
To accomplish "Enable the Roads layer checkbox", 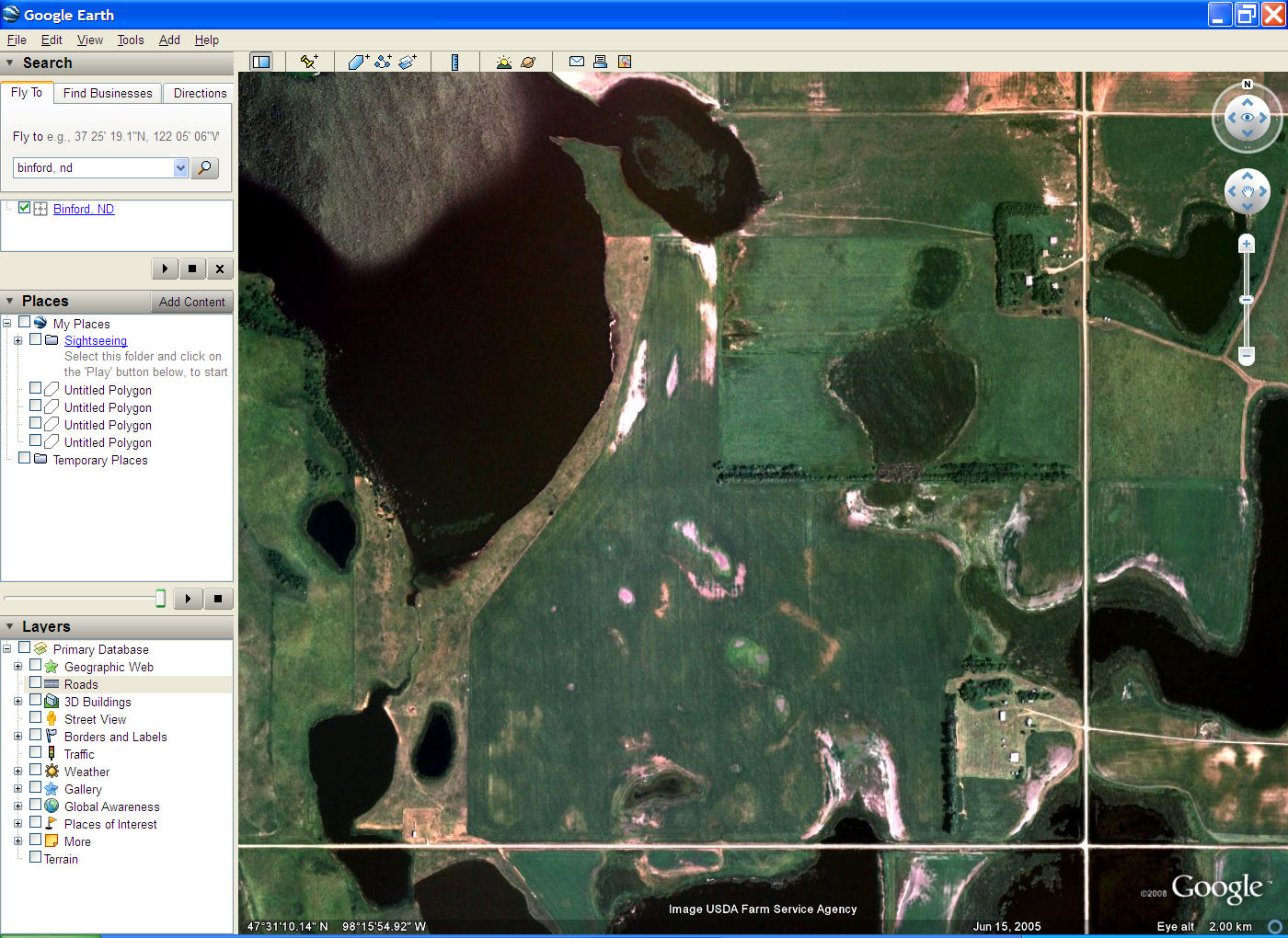I will click(36, 683).
